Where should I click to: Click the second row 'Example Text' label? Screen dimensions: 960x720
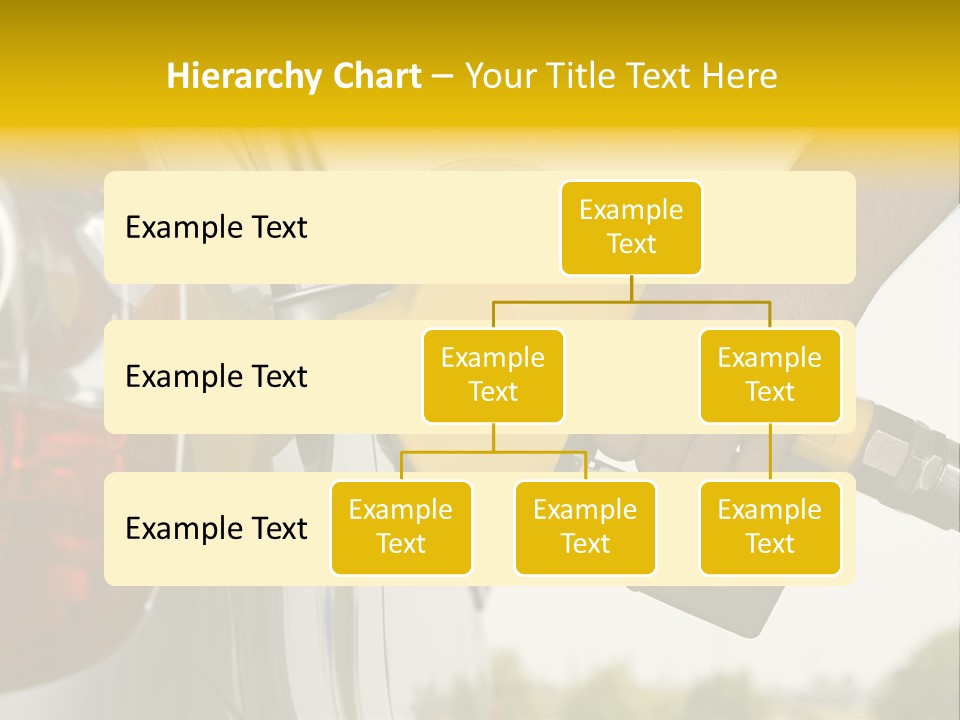pos(215,377)
